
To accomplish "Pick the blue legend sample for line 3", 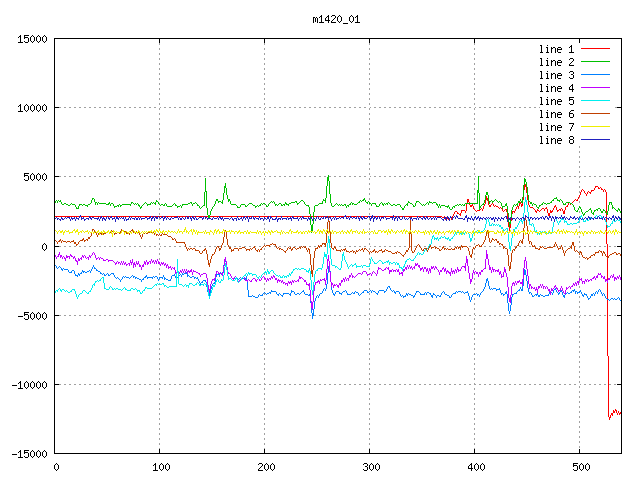I will coord(596,75).
